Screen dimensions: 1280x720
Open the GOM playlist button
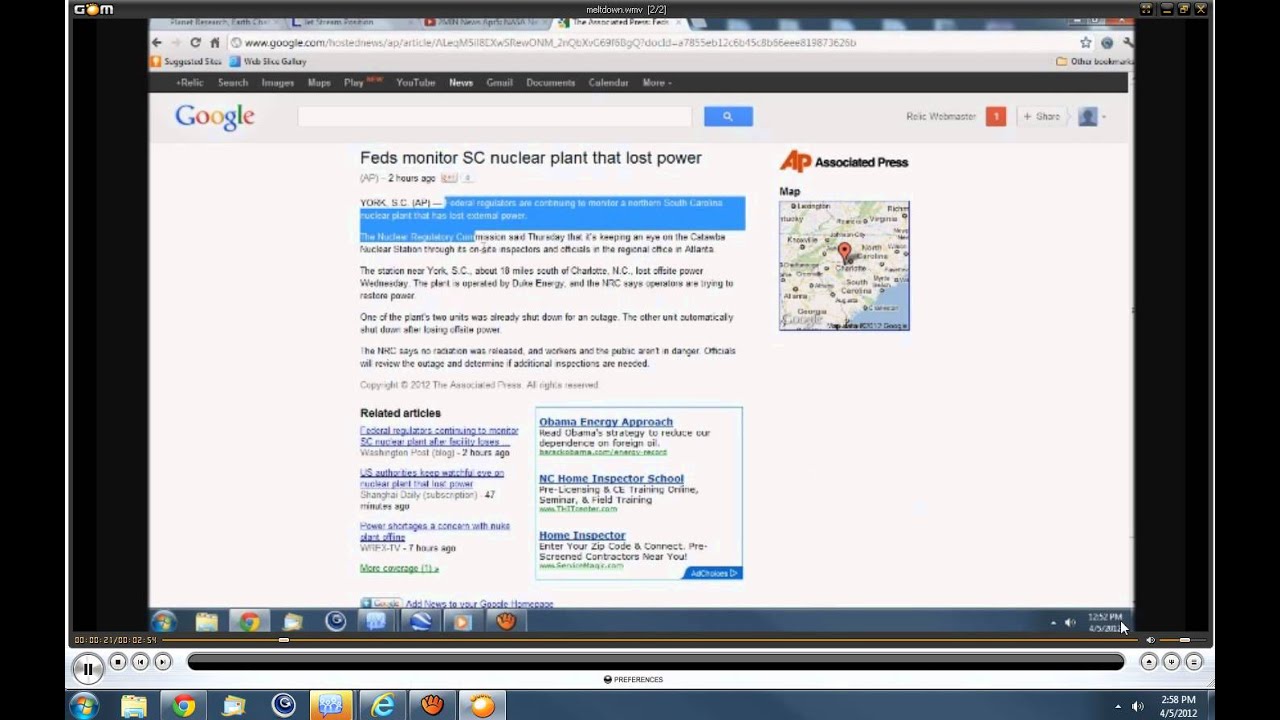coord(1193,662)
